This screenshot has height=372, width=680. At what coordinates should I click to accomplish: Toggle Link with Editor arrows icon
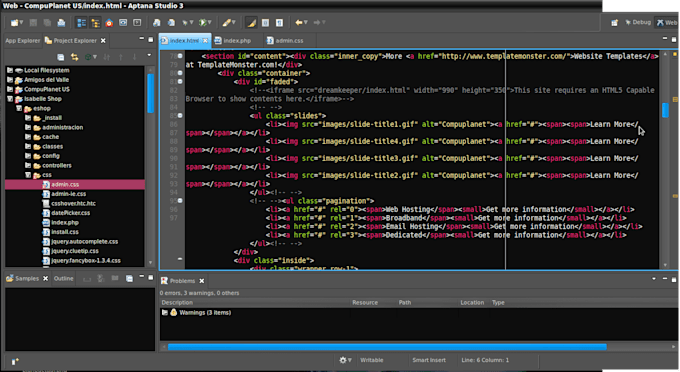[x=75, y=57]
